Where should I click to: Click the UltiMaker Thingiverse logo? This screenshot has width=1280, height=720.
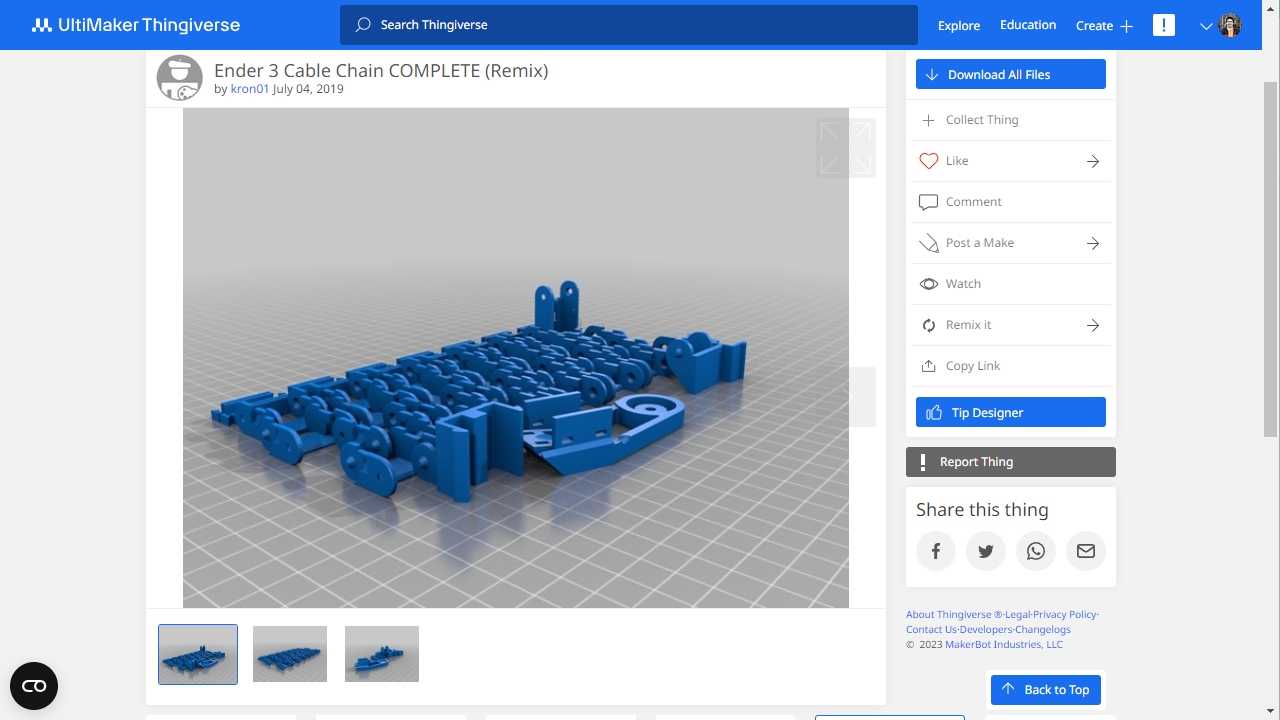(136, 25)
